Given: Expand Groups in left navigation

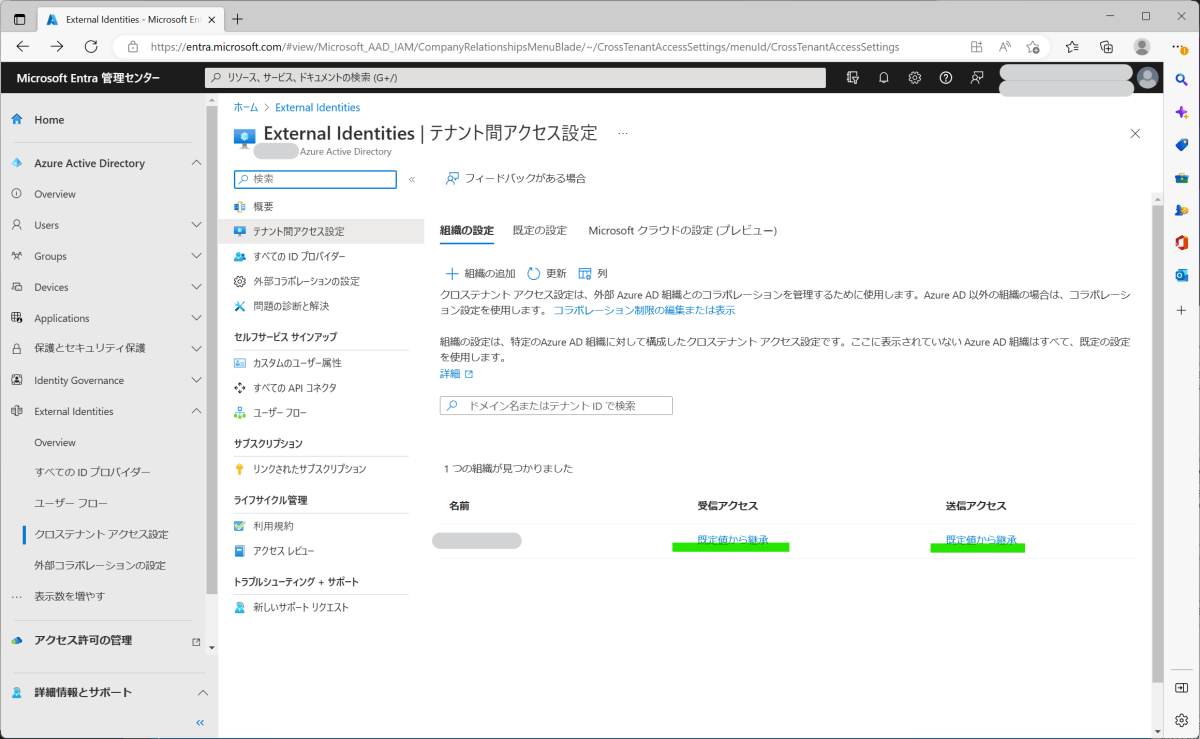Looking at the screenshot, I should coord(196,256).
